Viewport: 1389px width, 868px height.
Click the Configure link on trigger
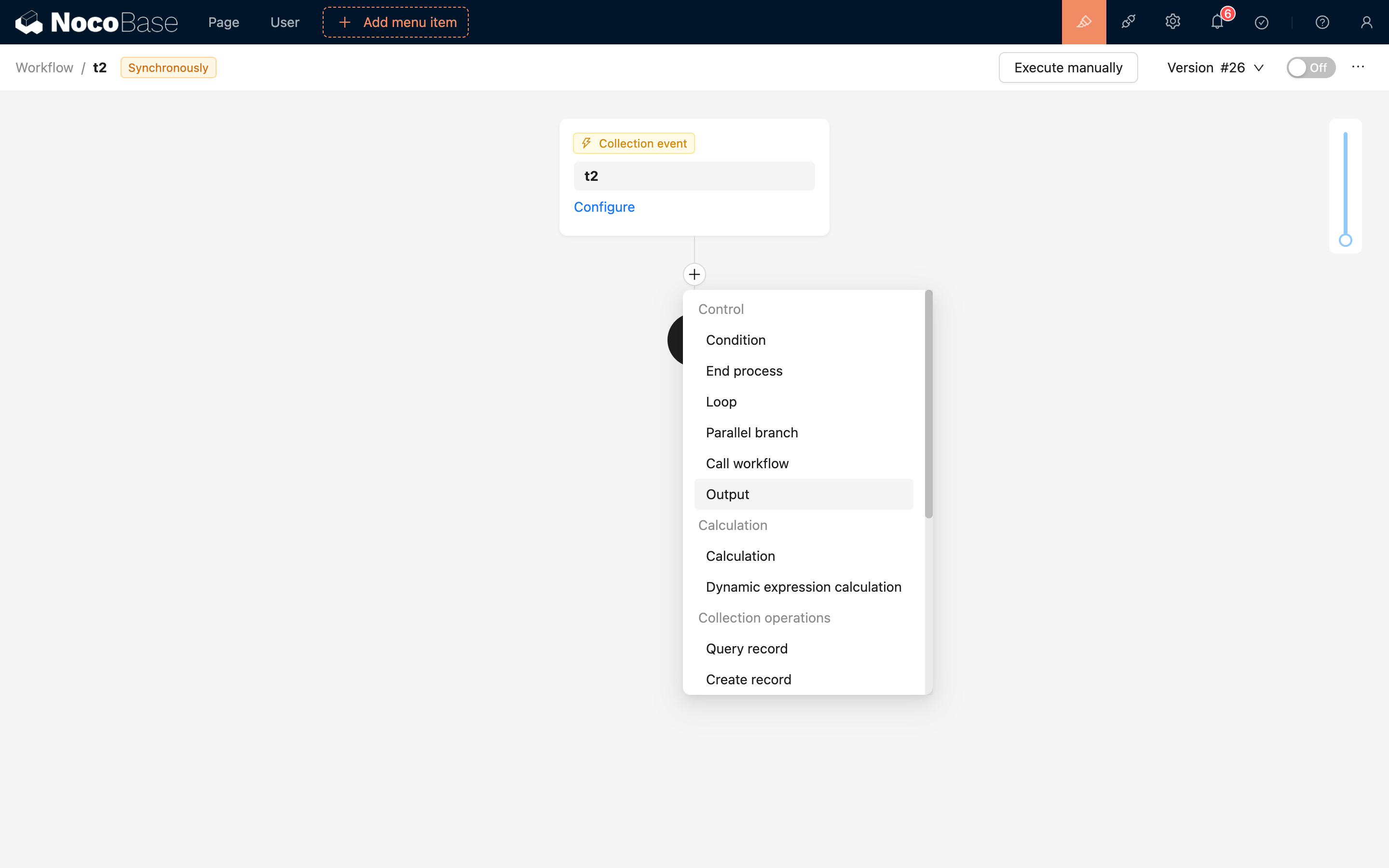click(604, 207)
